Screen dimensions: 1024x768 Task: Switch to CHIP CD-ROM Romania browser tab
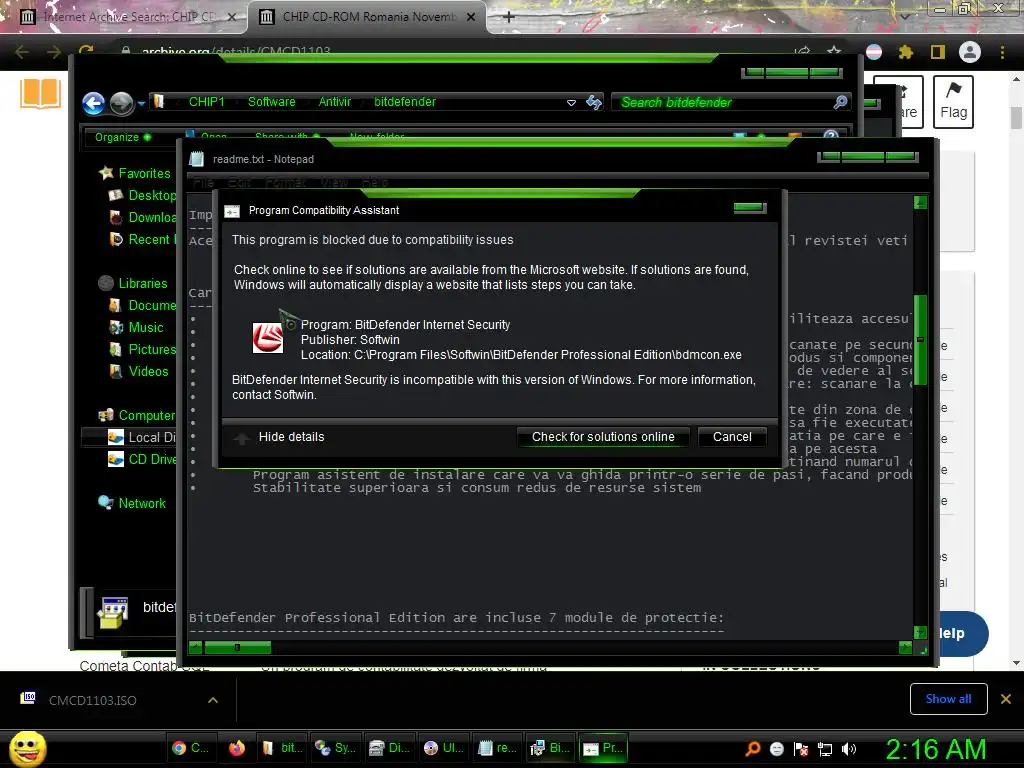(x=368, y=17)
